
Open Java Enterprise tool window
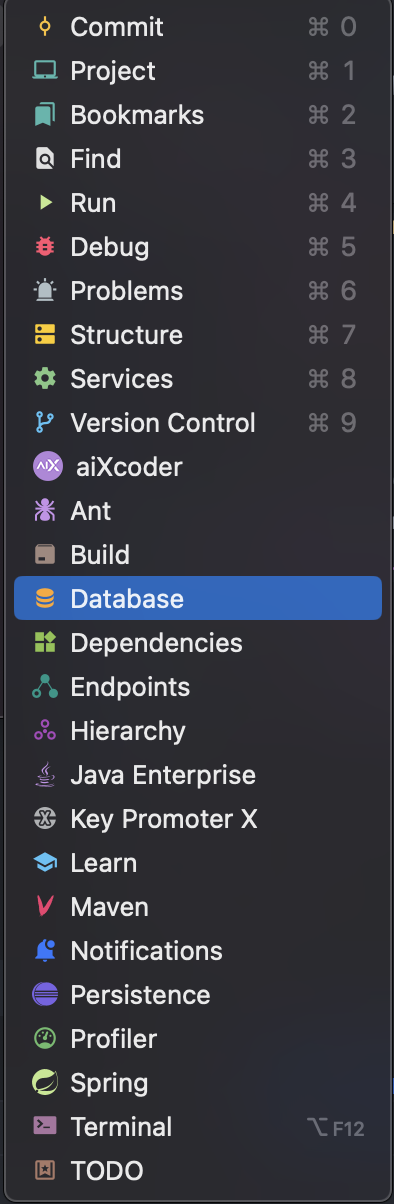tap(198, 775)
